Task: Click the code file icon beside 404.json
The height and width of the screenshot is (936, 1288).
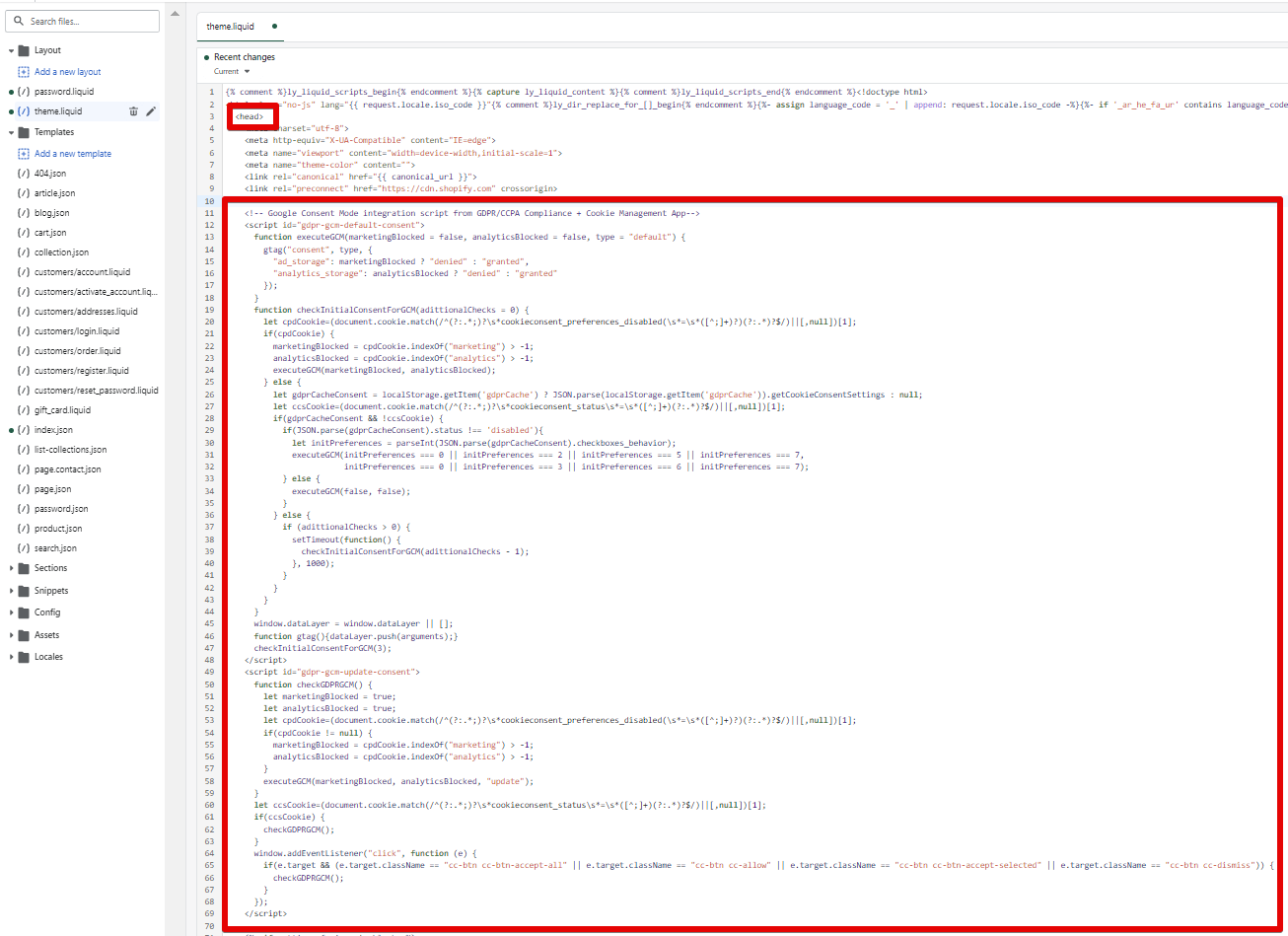Action: 24,174
